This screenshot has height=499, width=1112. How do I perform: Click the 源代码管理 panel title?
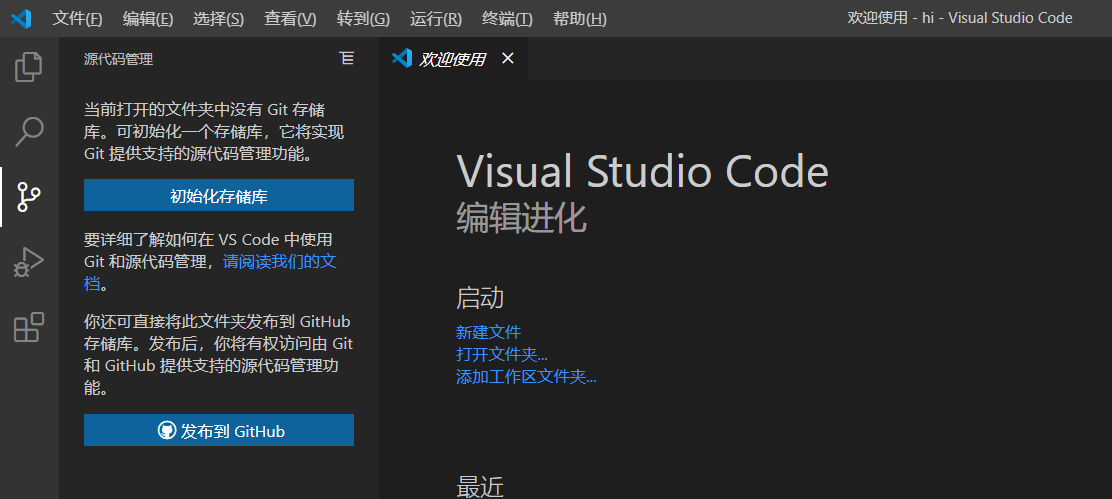click(x=118, y=60)
